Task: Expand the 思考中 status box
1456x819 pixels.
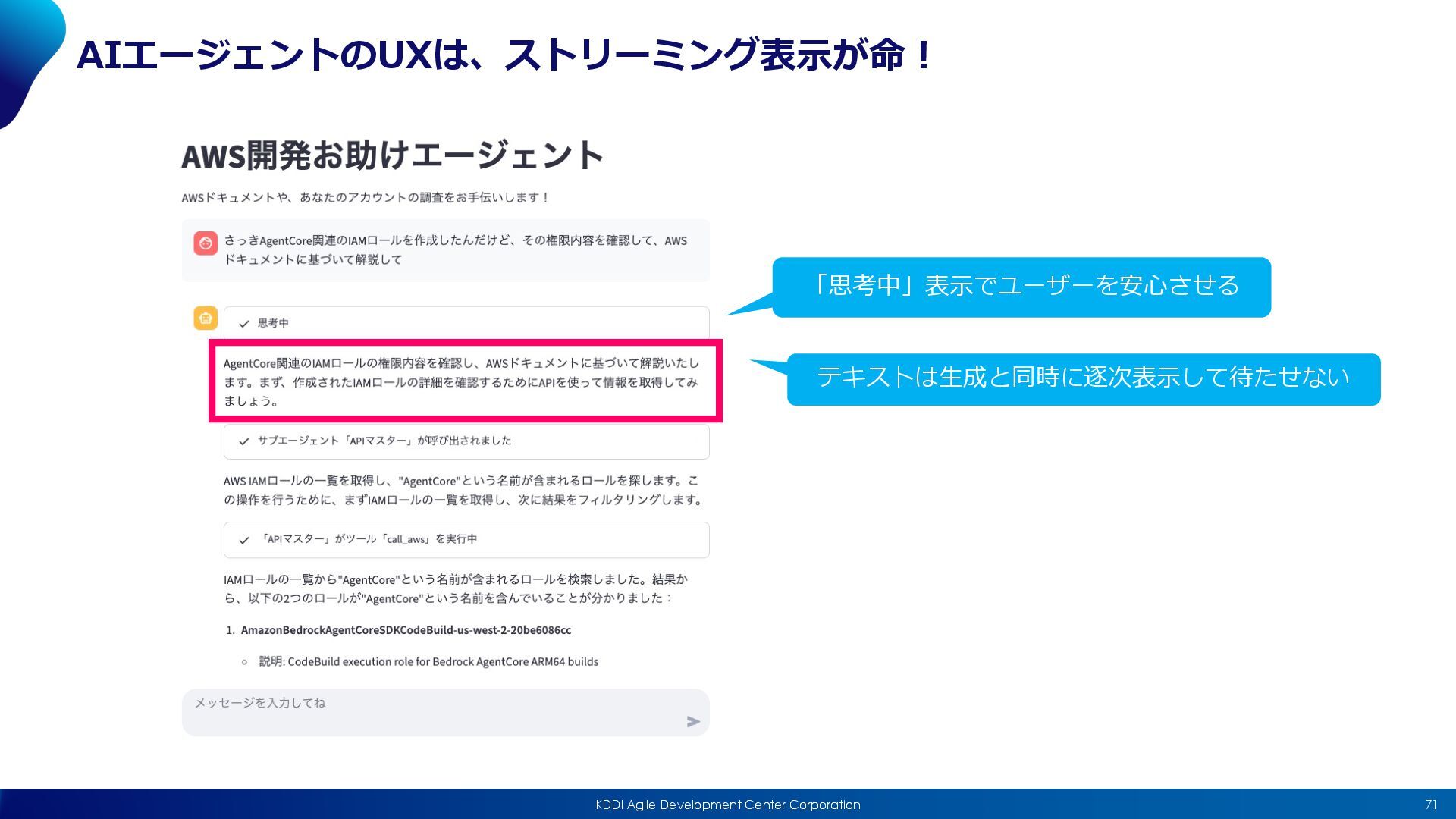Action: click(466, 323)
